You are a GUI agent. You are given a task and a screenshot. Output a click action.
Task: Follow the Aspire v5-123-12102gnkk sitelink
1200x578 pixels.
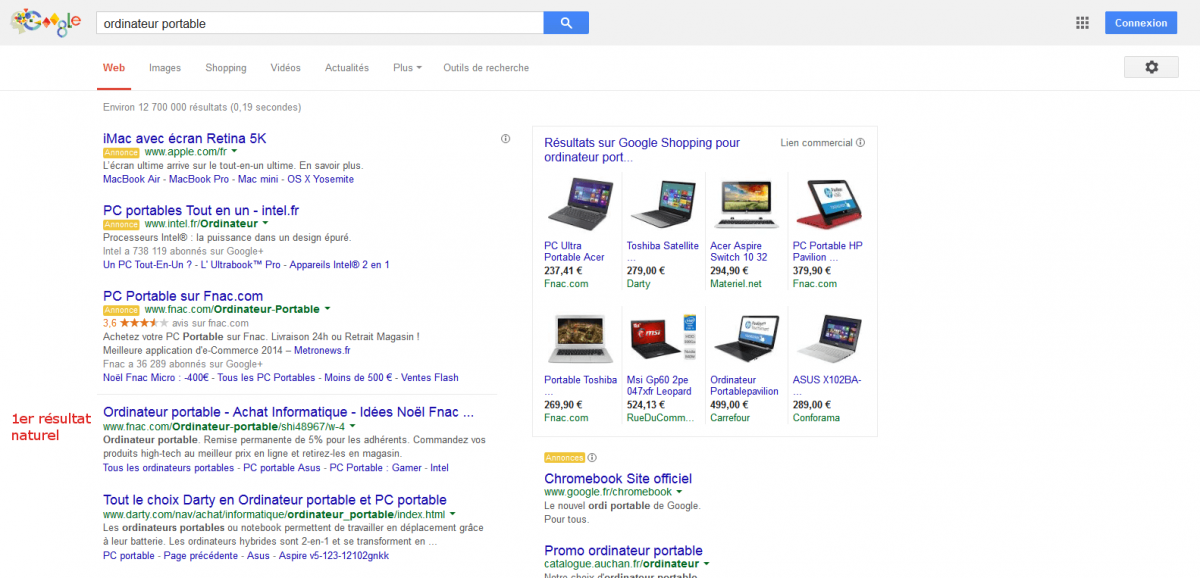click(x=333, y=555)
